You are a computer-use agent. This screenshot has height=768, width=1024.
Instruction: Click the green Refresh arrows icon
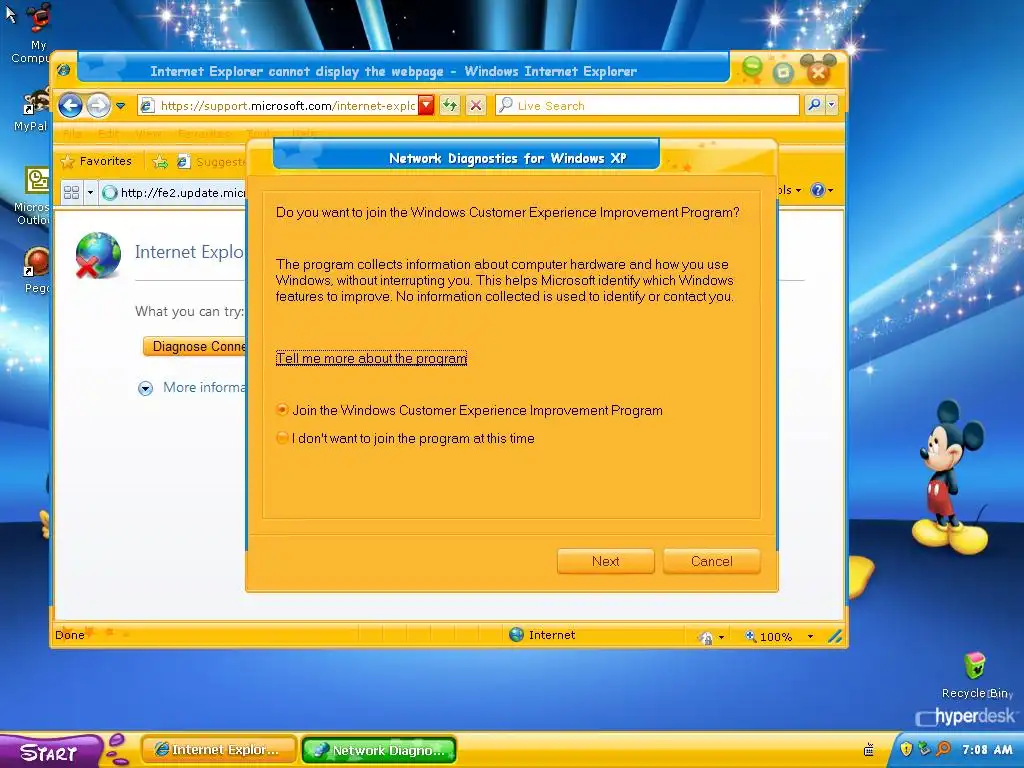coord(450,105)
